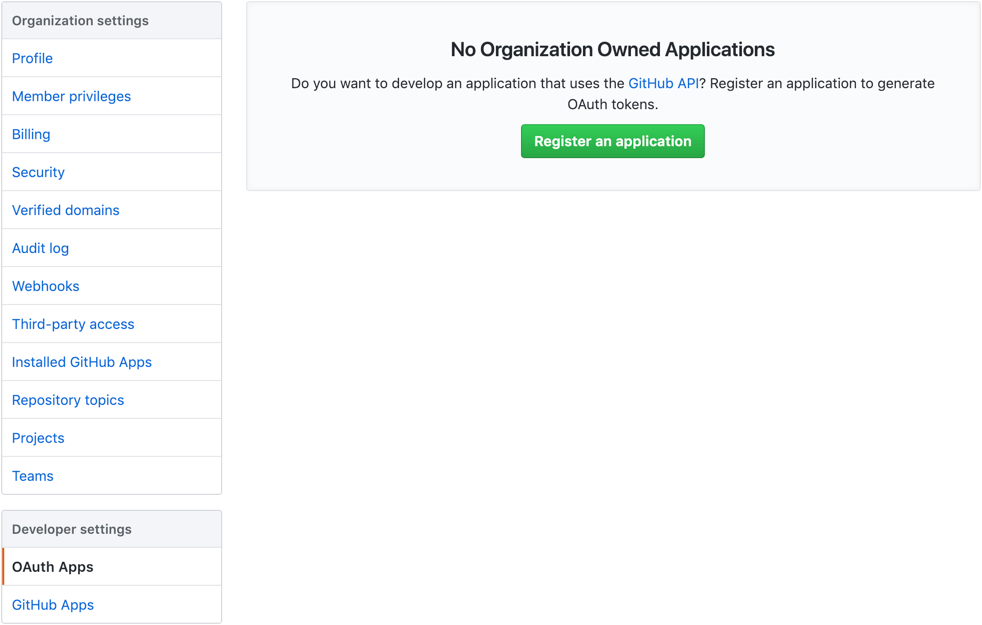The image size is (982, 625).
Task: Switch to the GitHub Apps section
Action: point(52,604)
